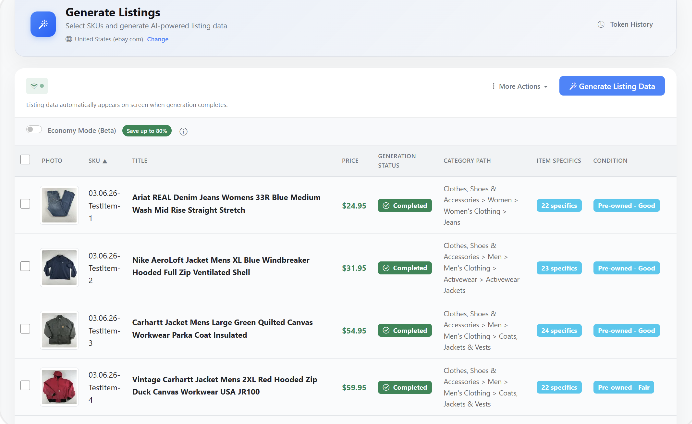Sort by the SKU column header

(x=98, y=161)
